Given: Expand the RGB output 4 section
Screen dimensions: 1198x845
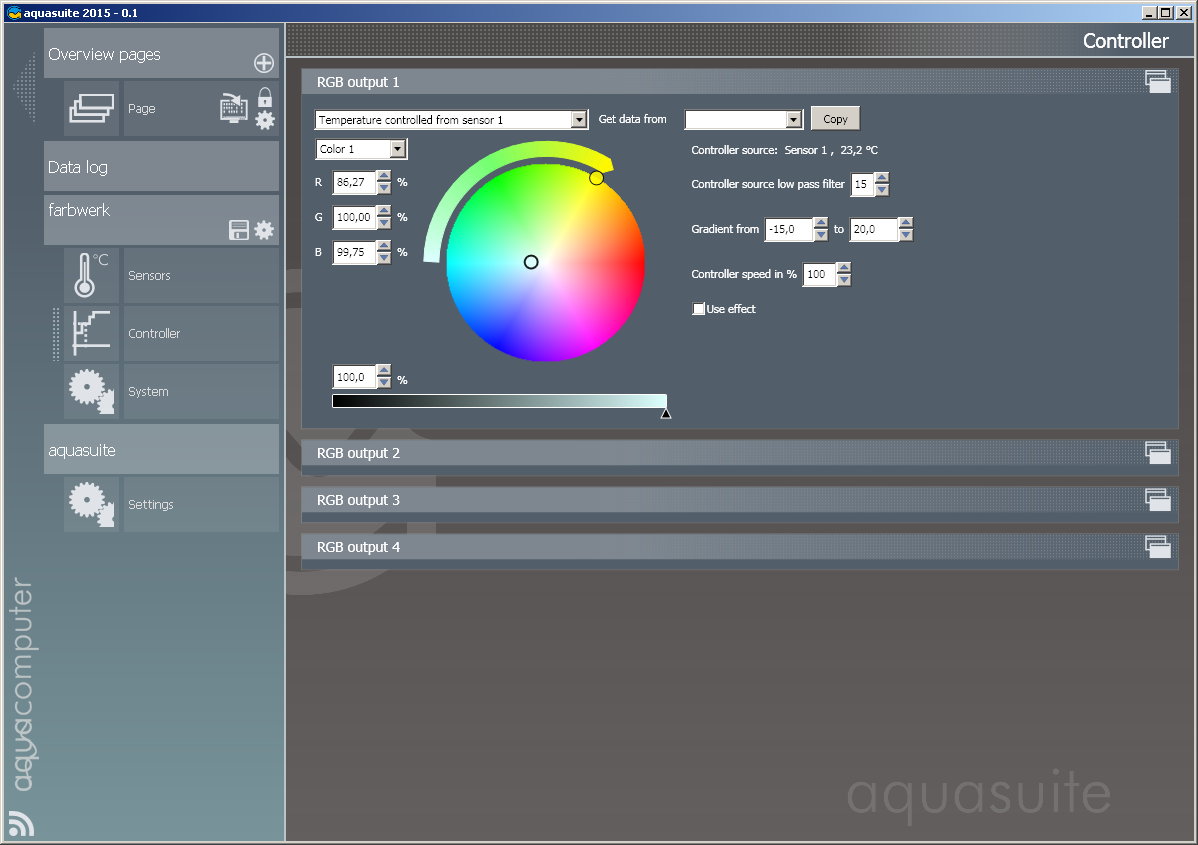Looking at the screenshot, I should coord(740,547).
